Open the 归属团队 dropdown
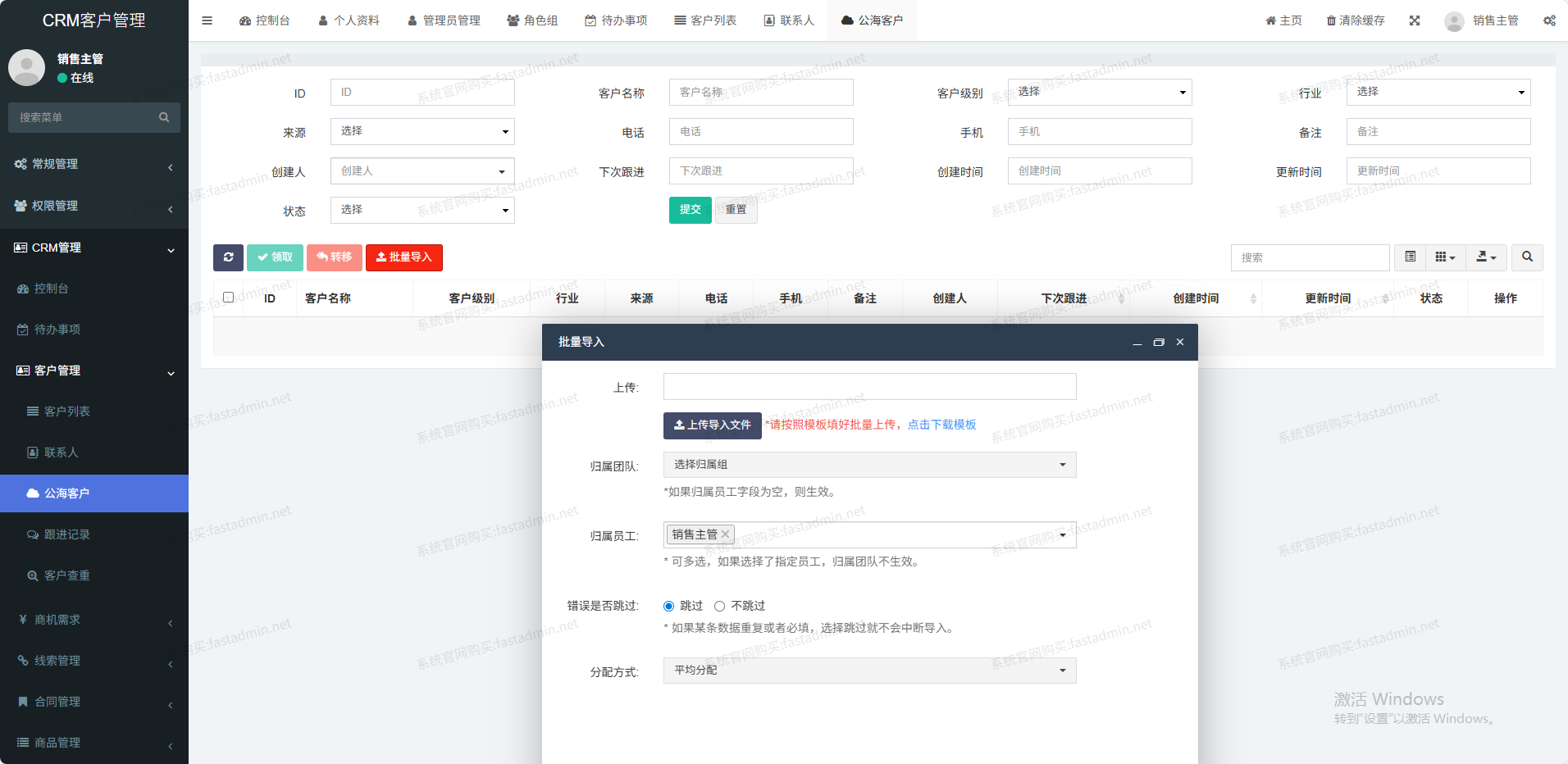The image size is (1568, 764). [x=869, y=465]
